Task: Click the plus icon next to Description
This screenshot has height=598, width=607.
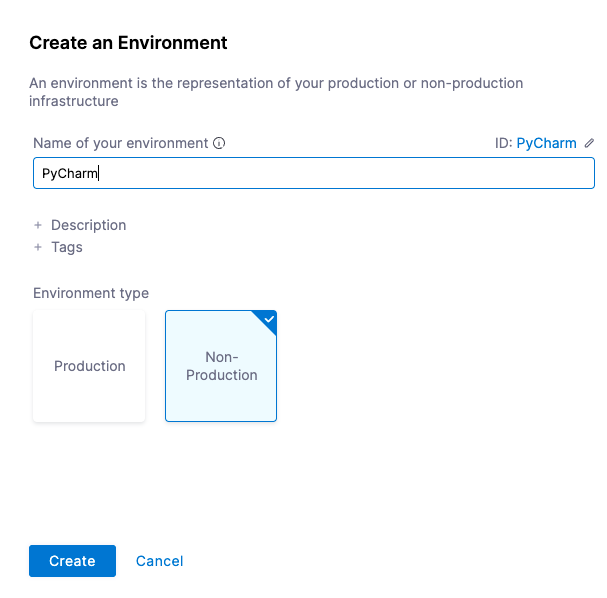Action: [38, 225]
